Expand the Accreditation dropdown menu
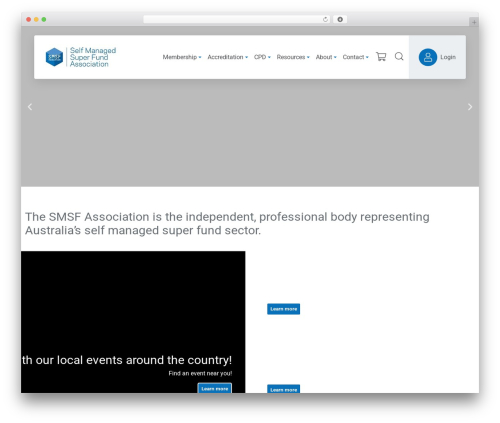The image size is (500, 423). click(228, 57)
